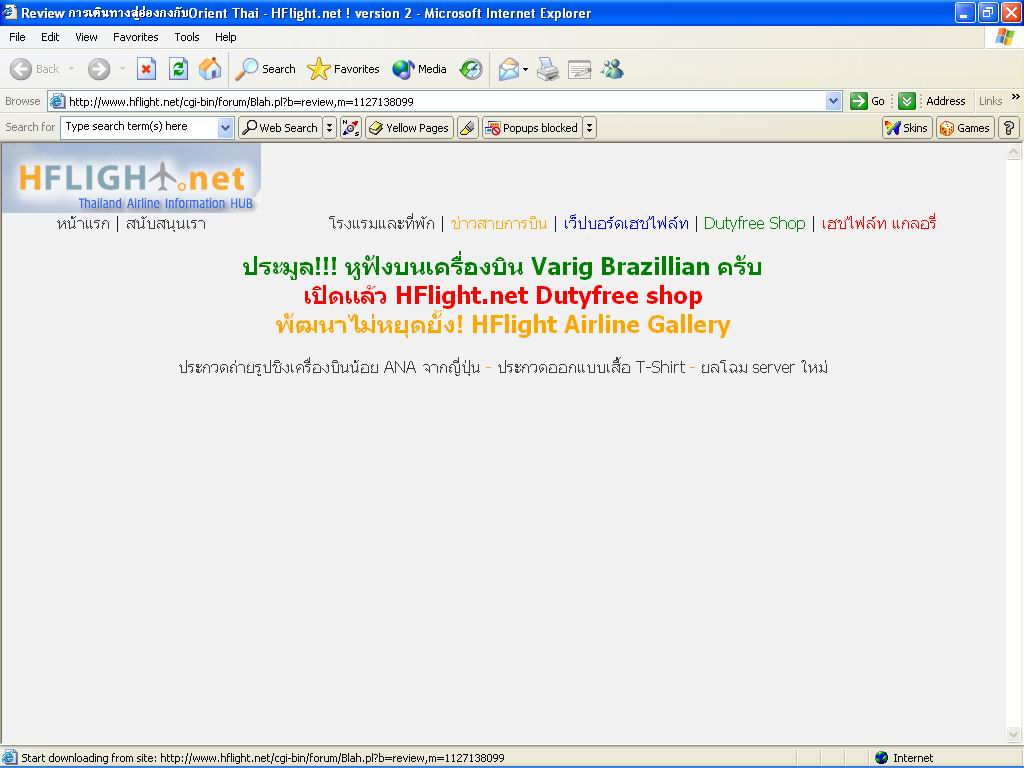Expand the Mail options dropdown arrow
This screenshot has height=768, width=1024.
pyautogui.click(x=525, y=69)
